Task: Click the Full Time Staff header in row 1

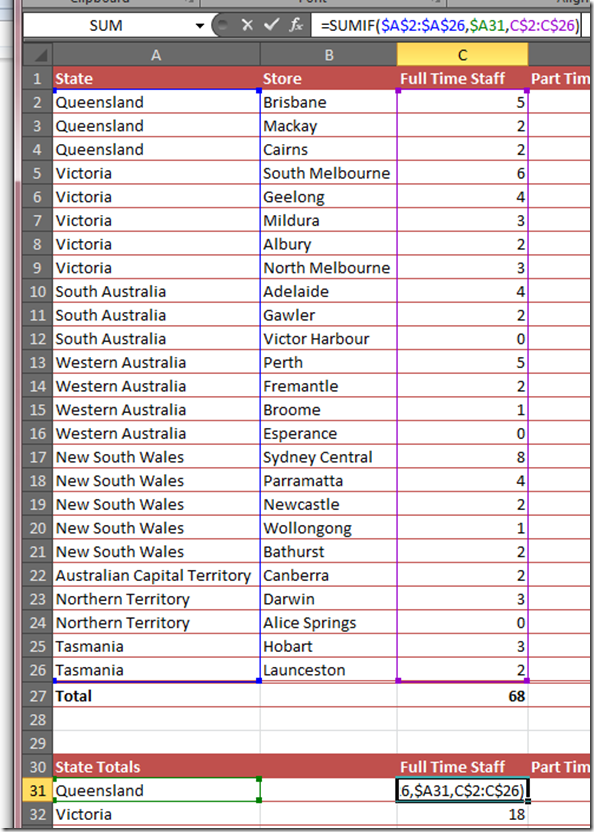Action: click(x=462, y=79)
